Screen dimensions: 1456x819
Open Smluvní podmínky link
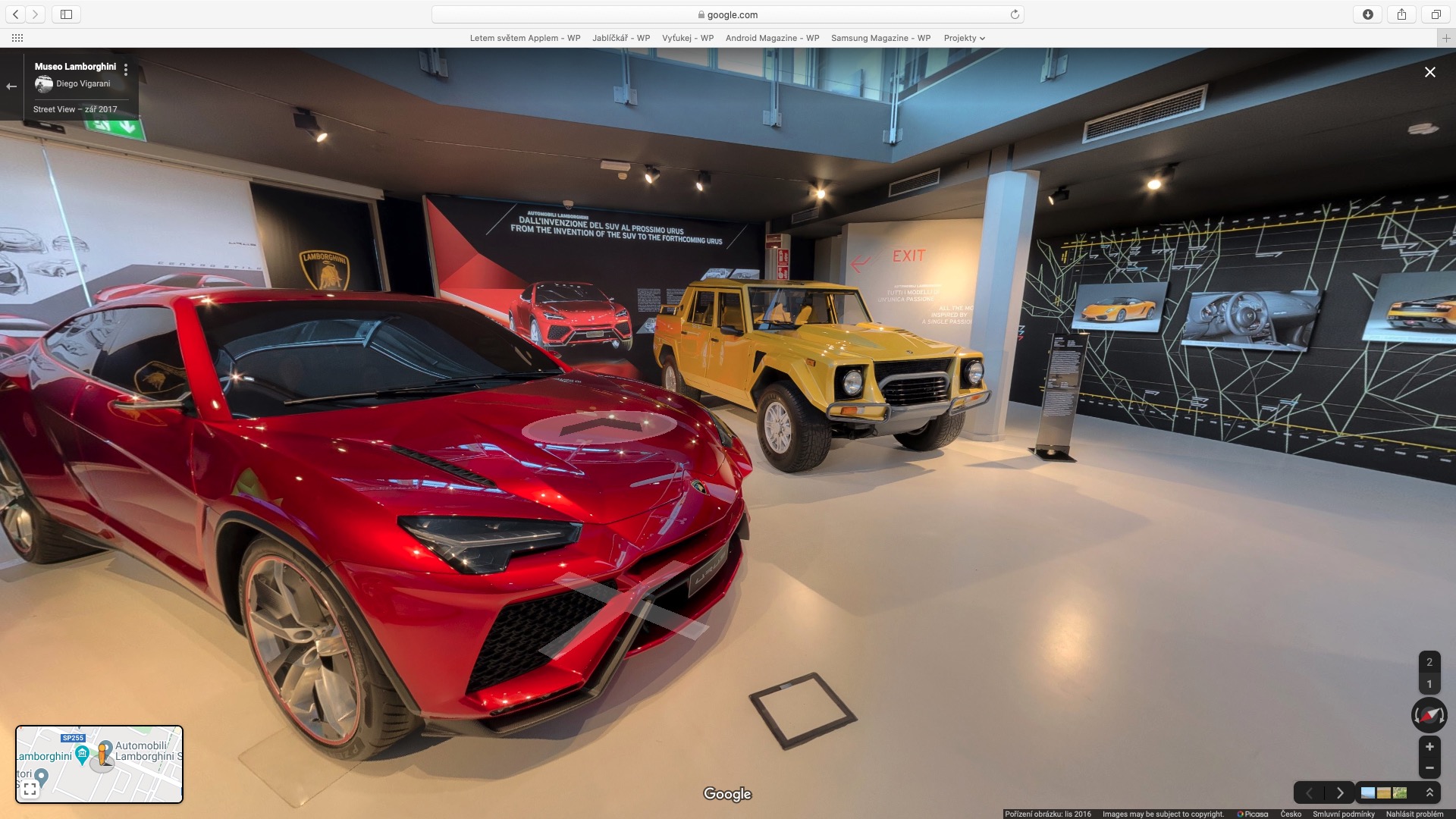click(1343, 814)
